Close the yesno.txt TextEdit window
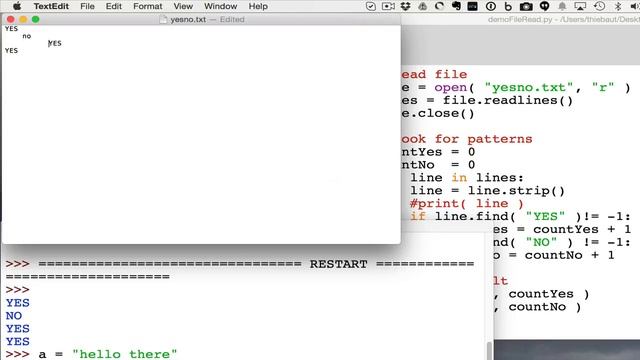640x360 pixels. click(x=11, y=19)
